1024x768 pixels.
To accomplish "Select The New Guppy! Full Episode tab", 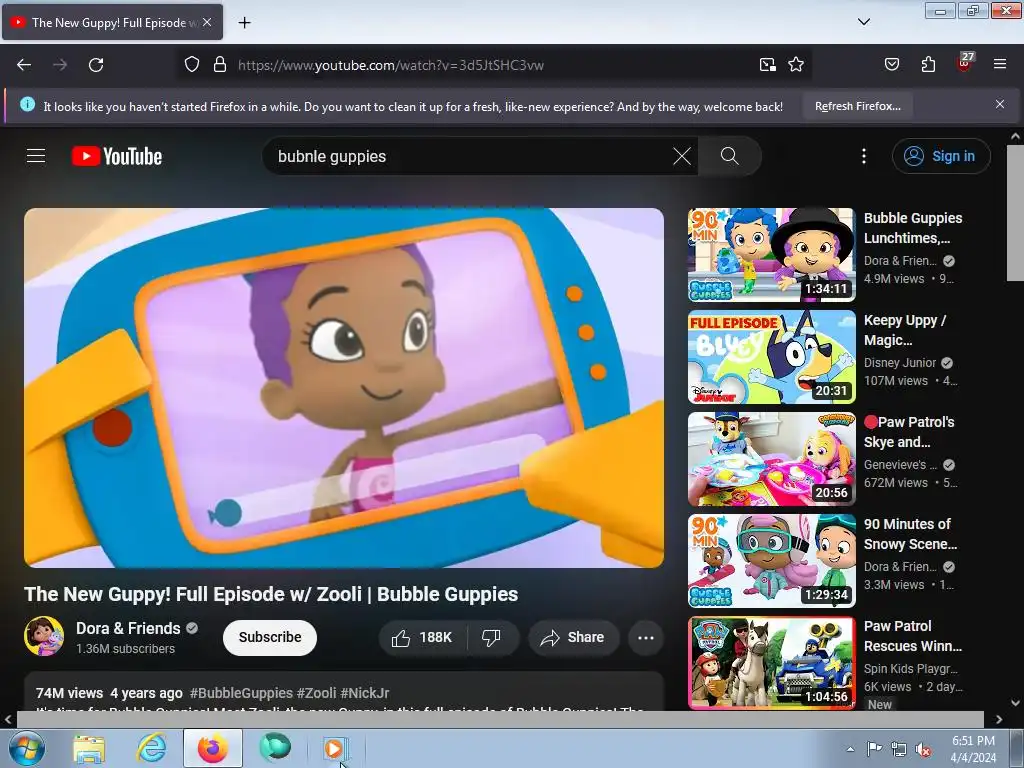I will (112, 22).
